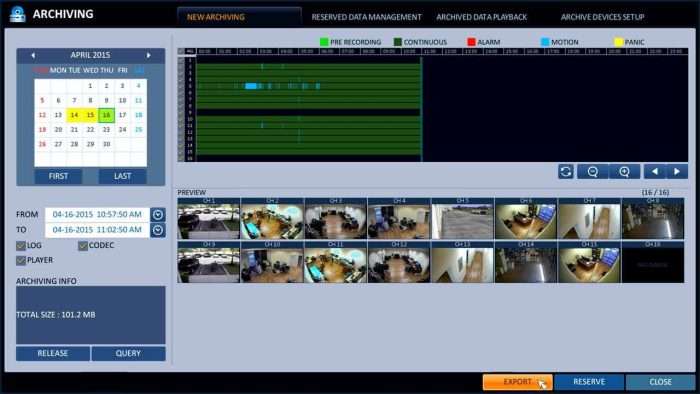Viewport: 700px width, 394px height.
Task: Select CH 15 preview thumbnail
Action: tap(589, 262)
